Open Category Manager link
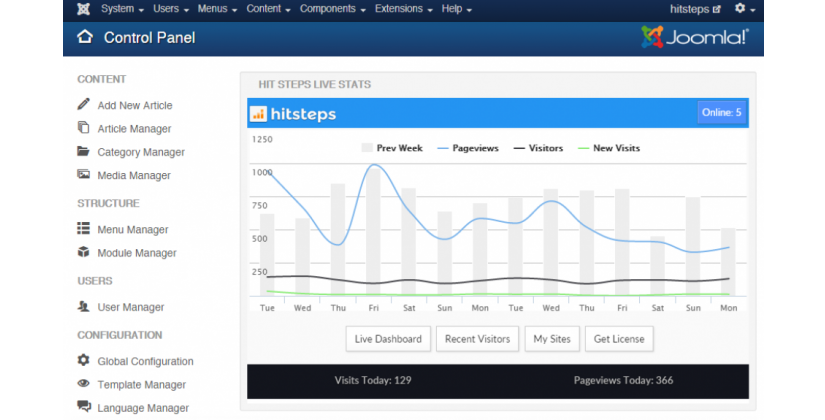This screenshot has height=420, width=825. tap(141, 152)
